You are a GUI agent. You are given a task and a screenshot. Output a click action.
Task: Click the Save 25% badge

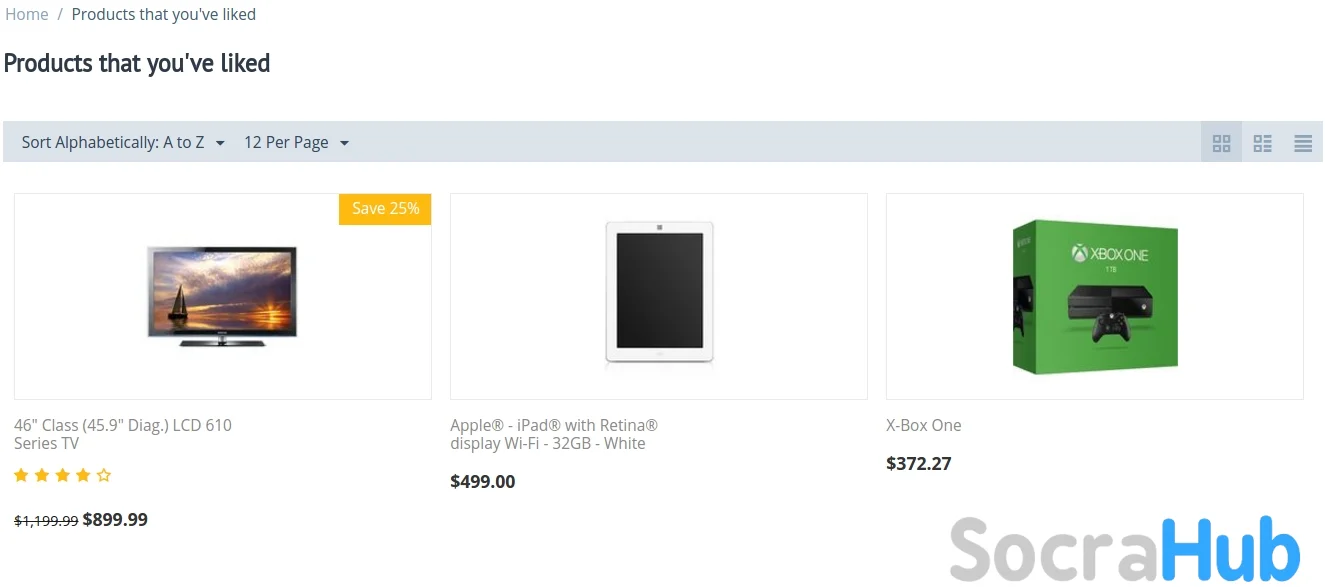[x=385, y=209]
